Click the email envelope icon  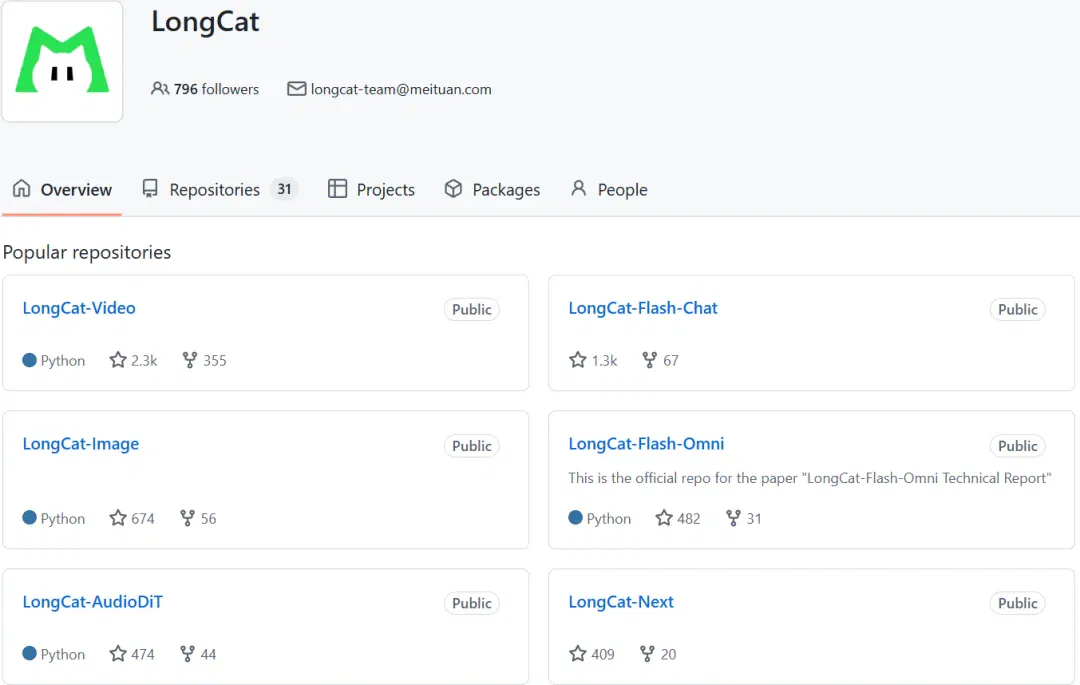click(x=296, y=89)
